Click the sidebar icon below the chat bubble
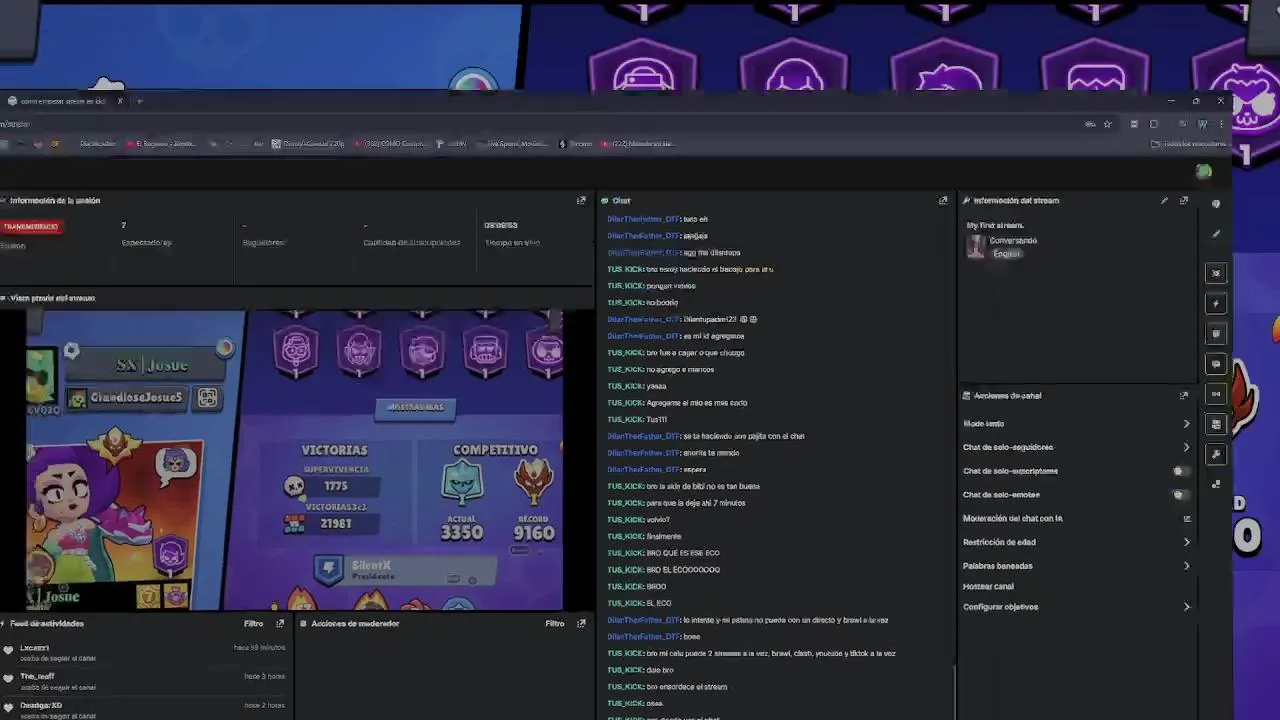 [1216, 394]
